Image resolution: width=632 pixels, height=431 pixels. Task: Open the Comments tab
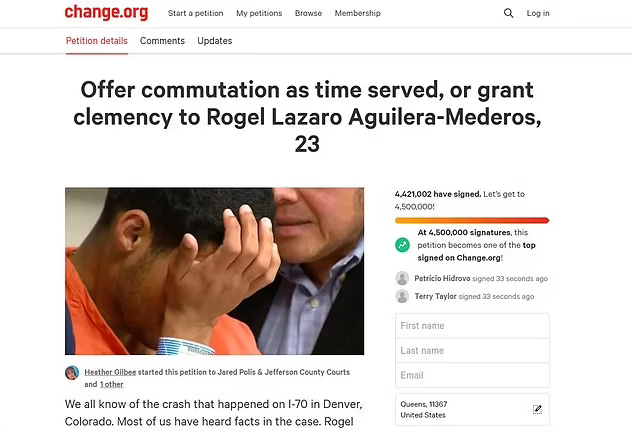(x=162, y=41)
